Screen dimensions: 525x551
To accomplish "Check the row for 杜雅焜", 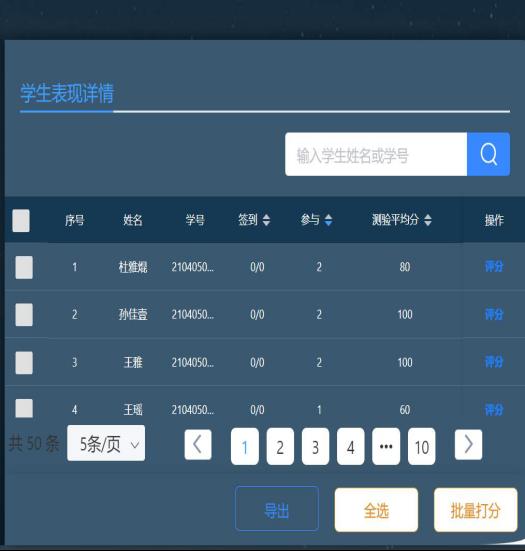I will pos(24,267).
